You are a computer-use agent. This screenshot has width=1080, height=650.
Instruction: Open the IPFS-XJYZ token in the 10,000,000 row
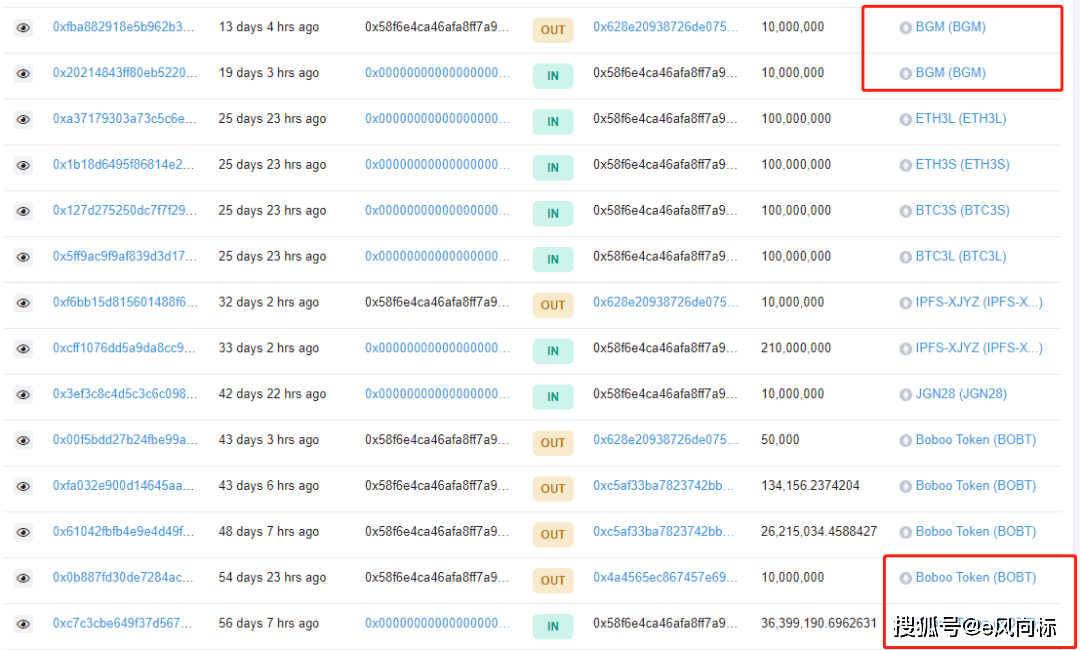click(x=979, y=302)
